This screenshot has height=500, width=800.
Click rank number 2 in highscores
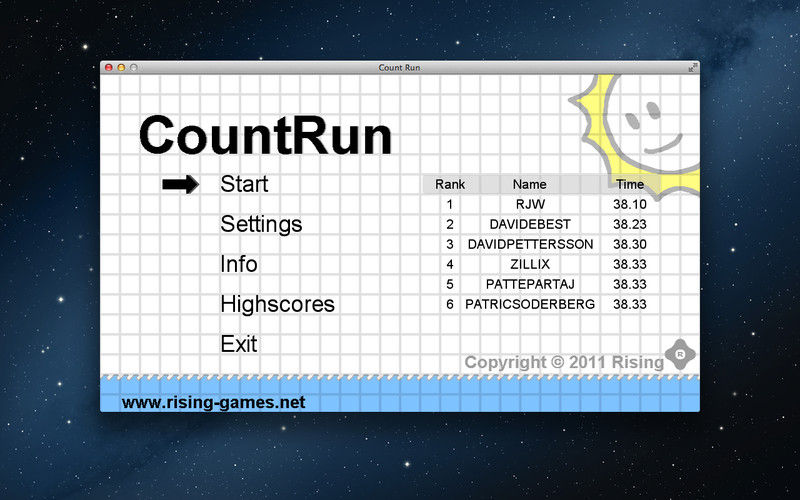[x=449, y=224]
